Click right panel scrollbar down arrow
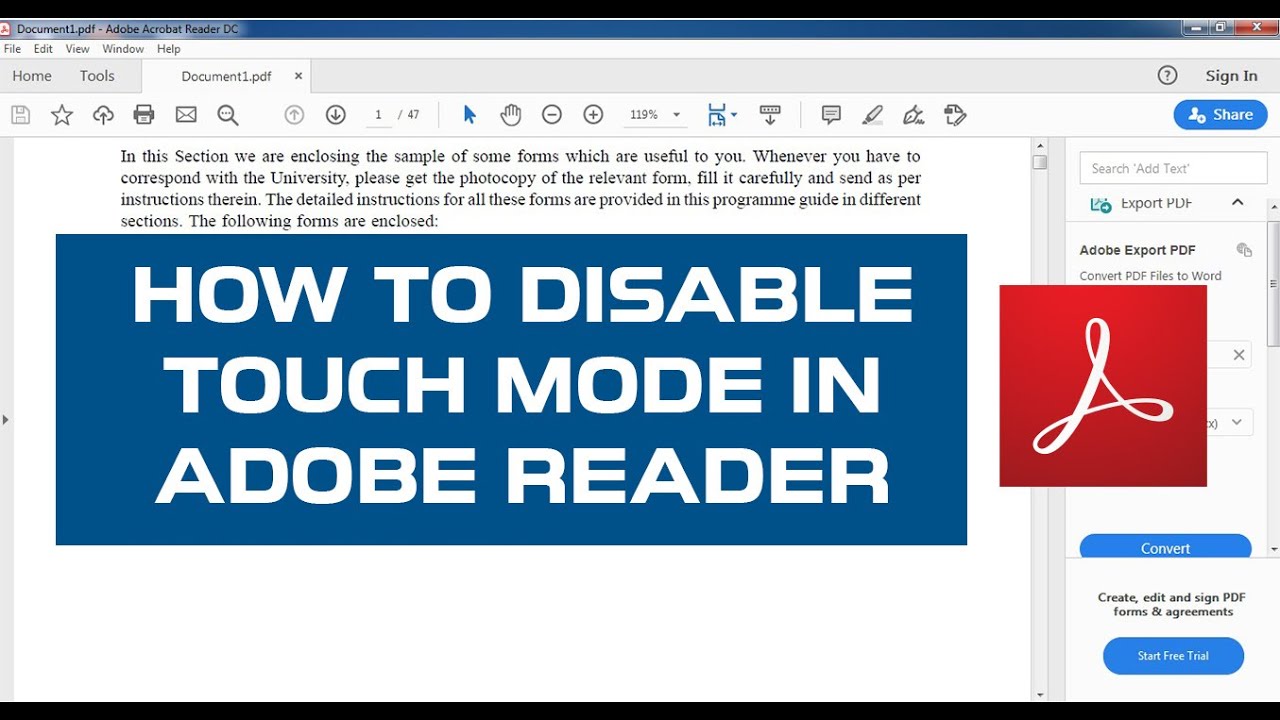1280x720 pixels. 1273,549
